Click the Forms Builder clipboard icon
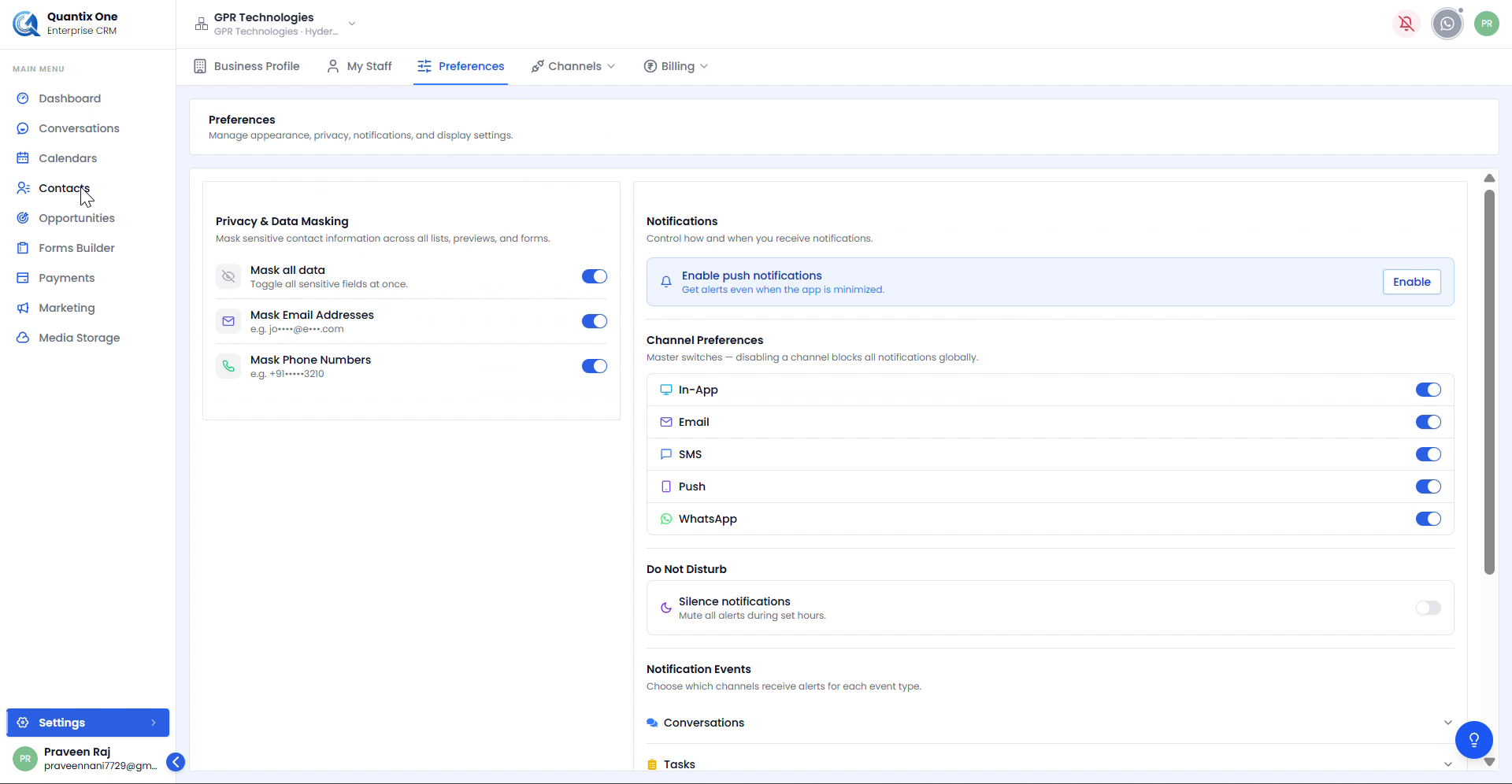 tap(23, 248)
